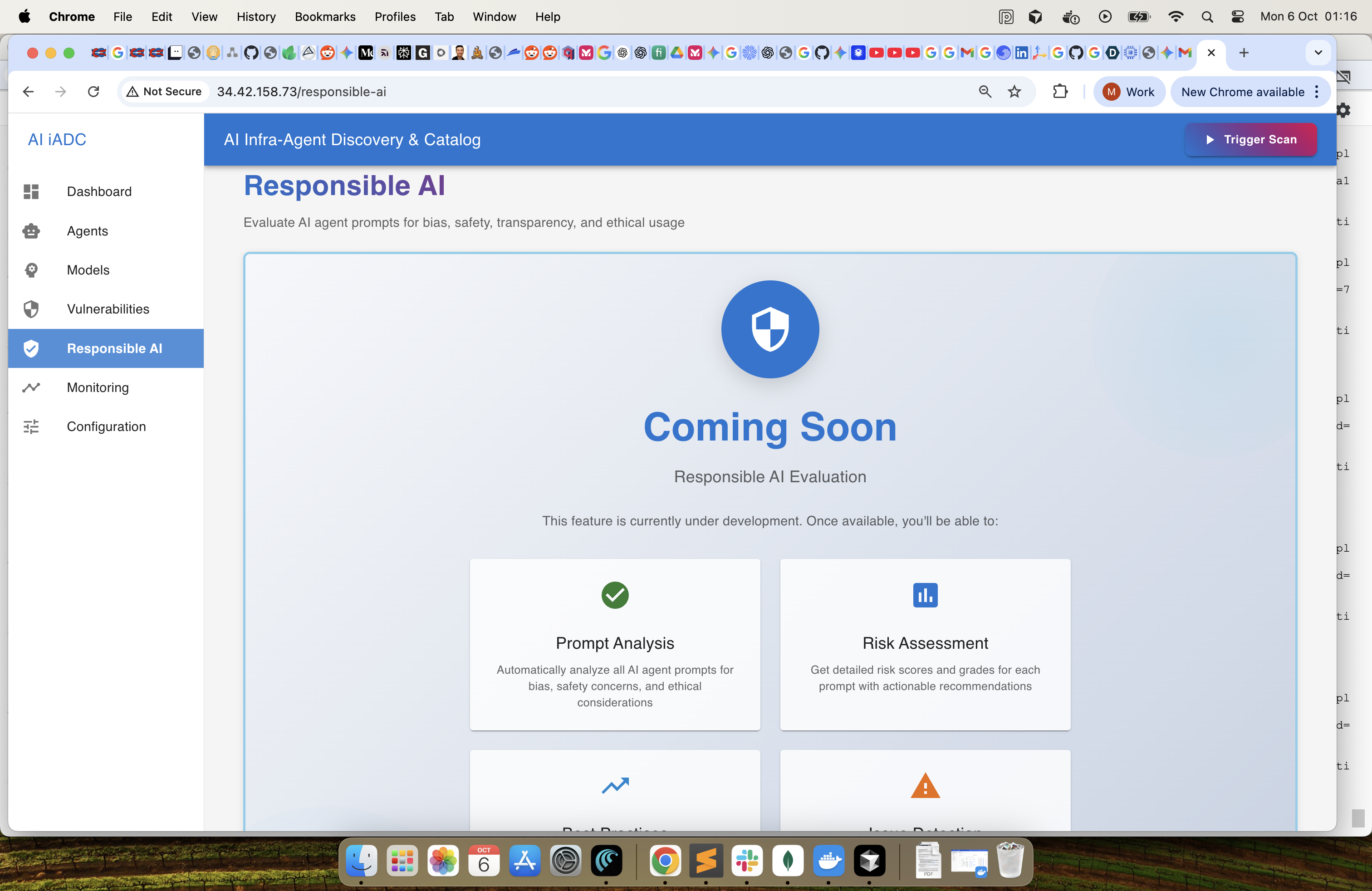Click the zoom magnifier in address bar

tap(985, 92)
